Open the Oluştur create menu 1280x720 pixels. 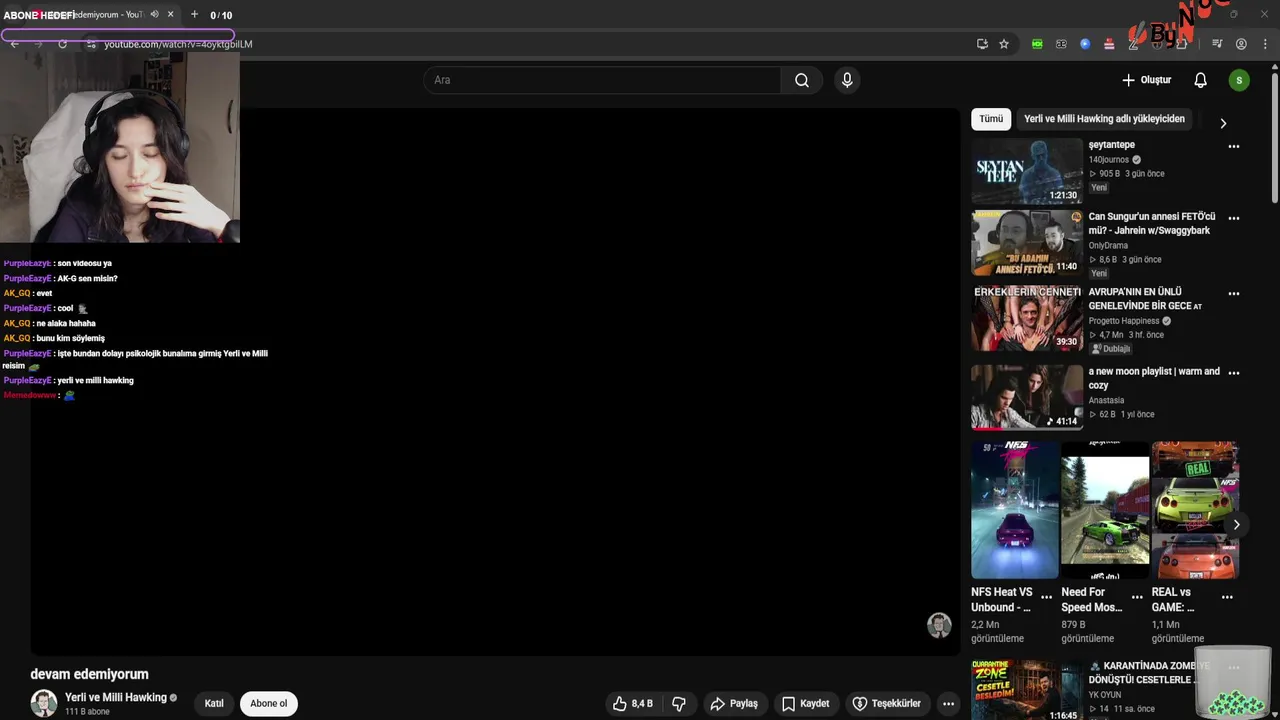pos(1146,80)
